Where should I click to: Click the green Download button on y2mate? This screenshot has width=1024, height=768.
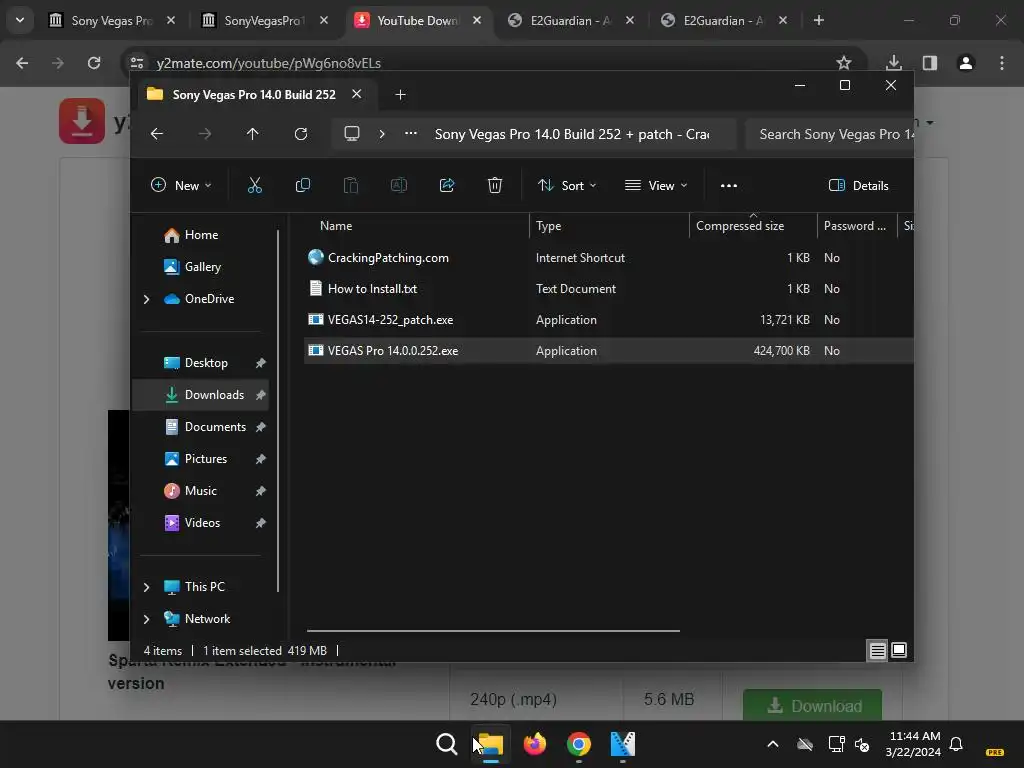pyautogui.click(x=812, y=705)
